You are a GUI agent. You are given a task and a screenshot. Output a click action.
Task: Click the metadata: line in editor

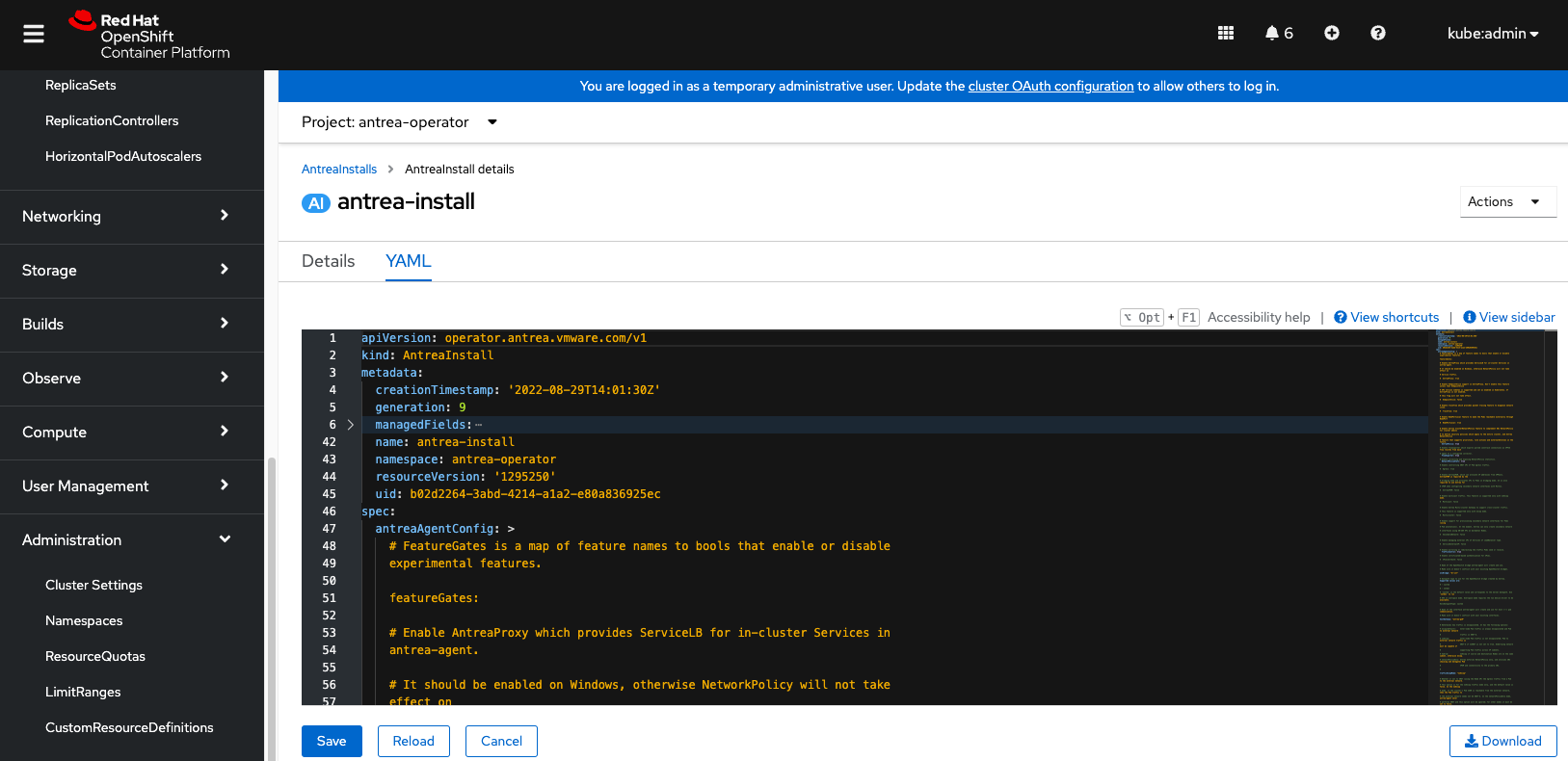pos(392,373)
